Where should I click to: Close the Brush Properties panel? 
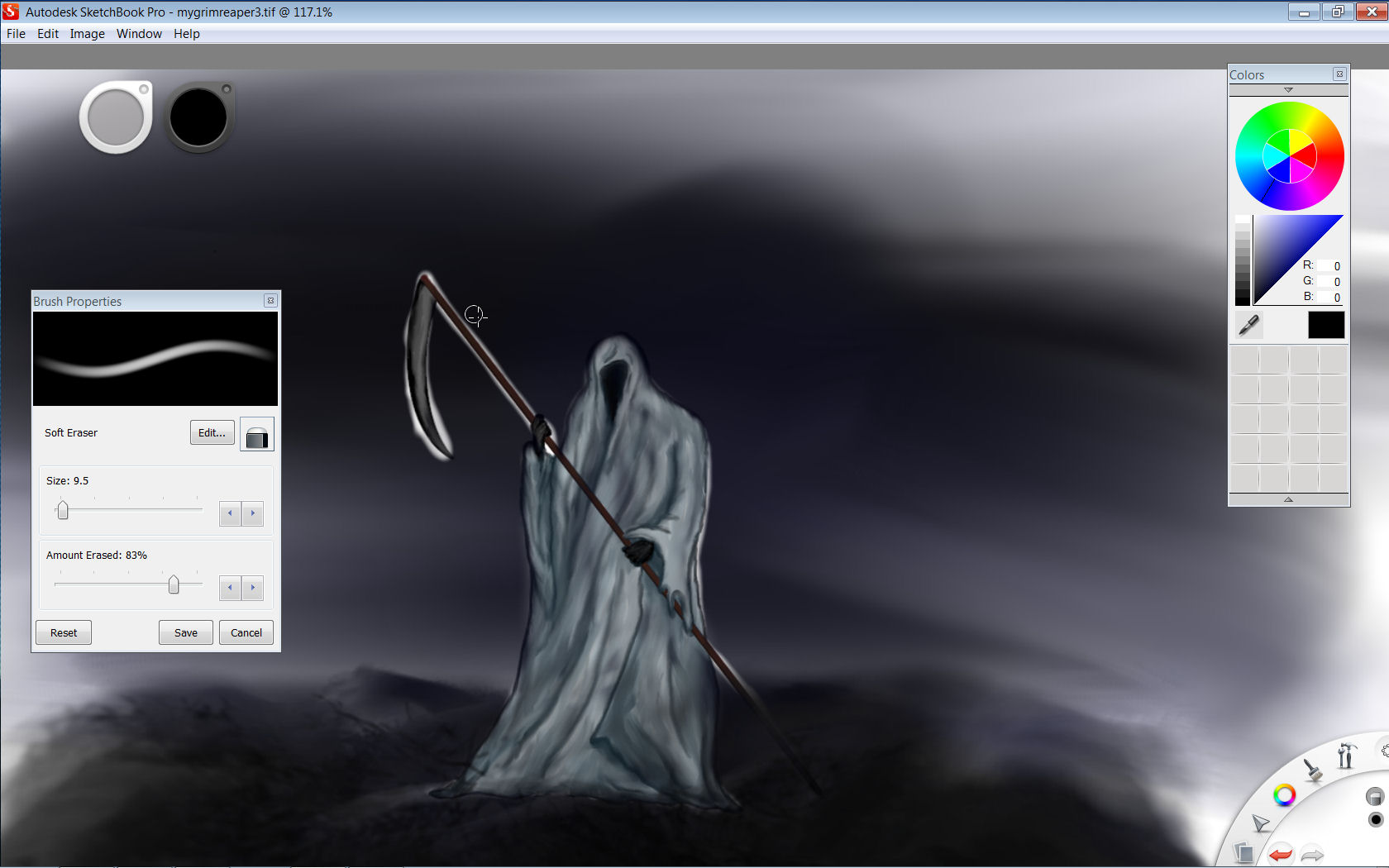[270, 301]
